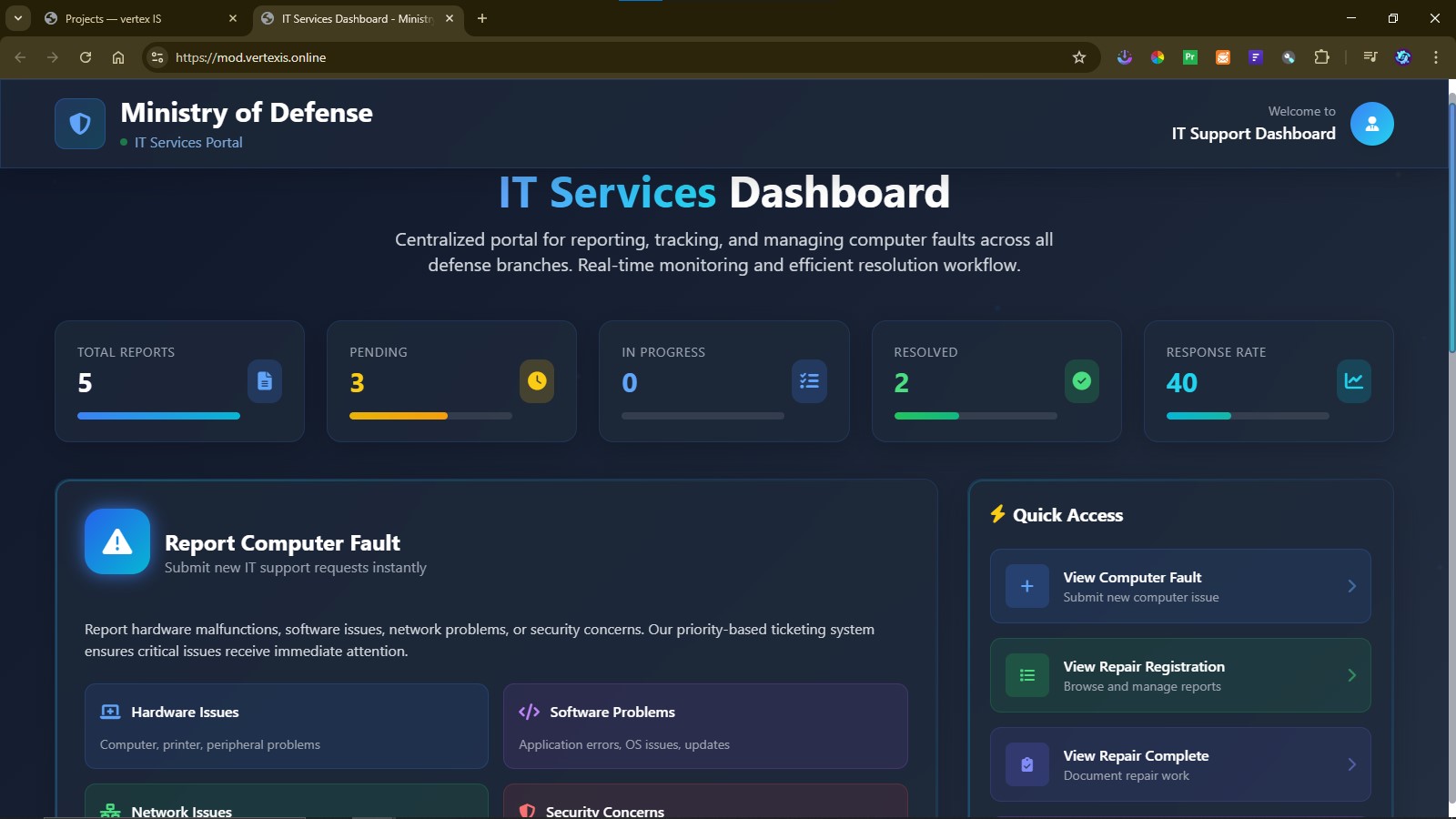Screen dimensions: 1456x819
Task: Click the checklist icon on In Progress card
Action: (809, 381)
